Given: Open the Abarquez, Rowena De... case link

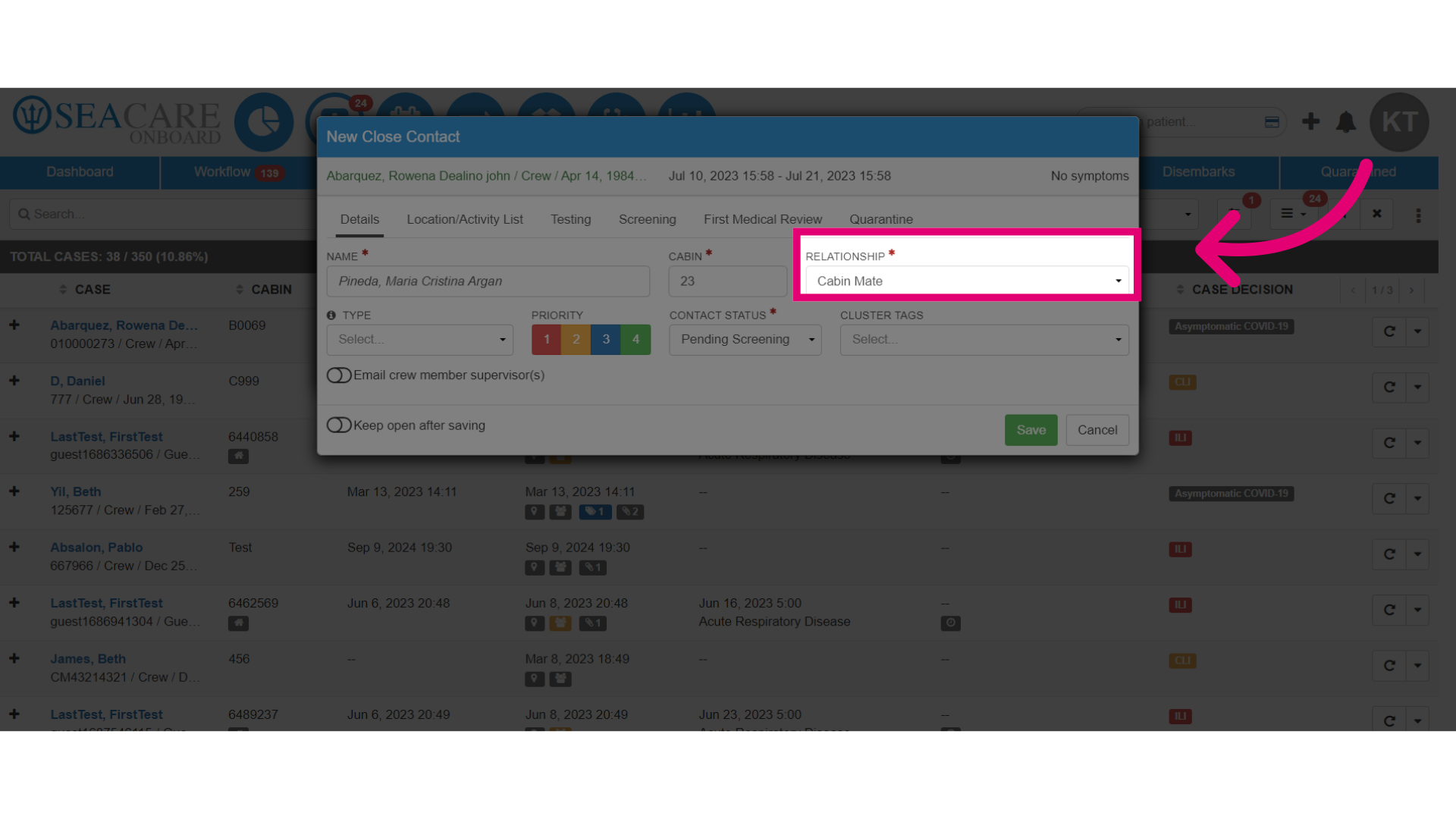Looking at the screenshot, I should pos(124,325).
